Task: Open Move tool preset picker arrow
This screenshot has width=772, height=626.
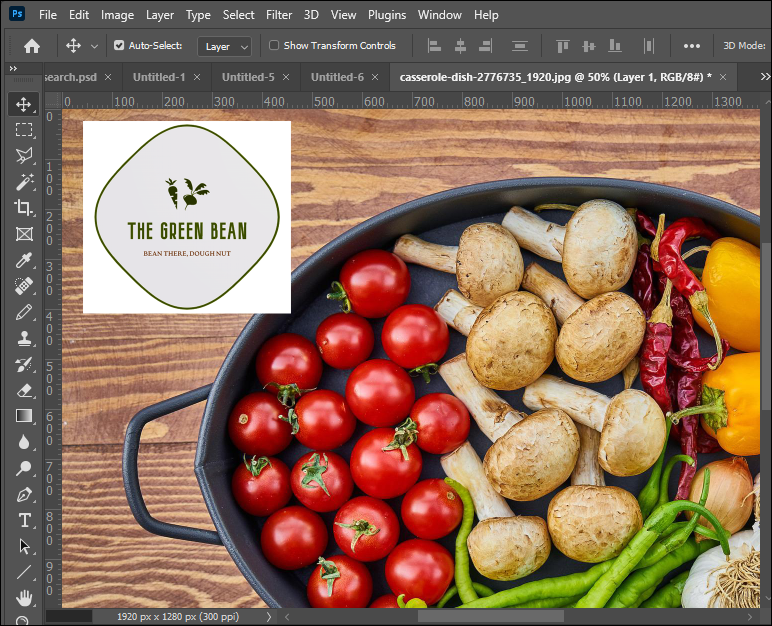Action: (94, 46)
